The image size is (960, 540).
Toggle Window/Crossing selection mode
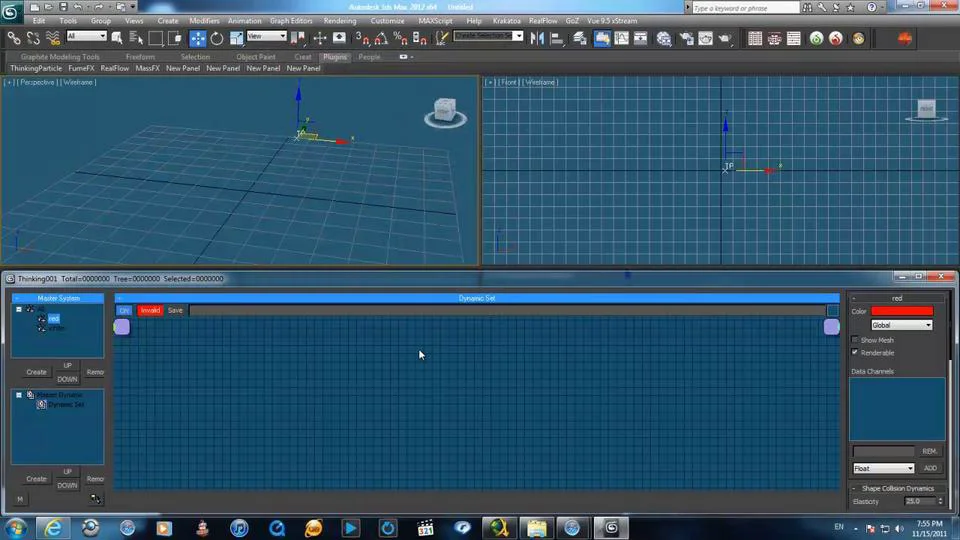tap(175, 39)
